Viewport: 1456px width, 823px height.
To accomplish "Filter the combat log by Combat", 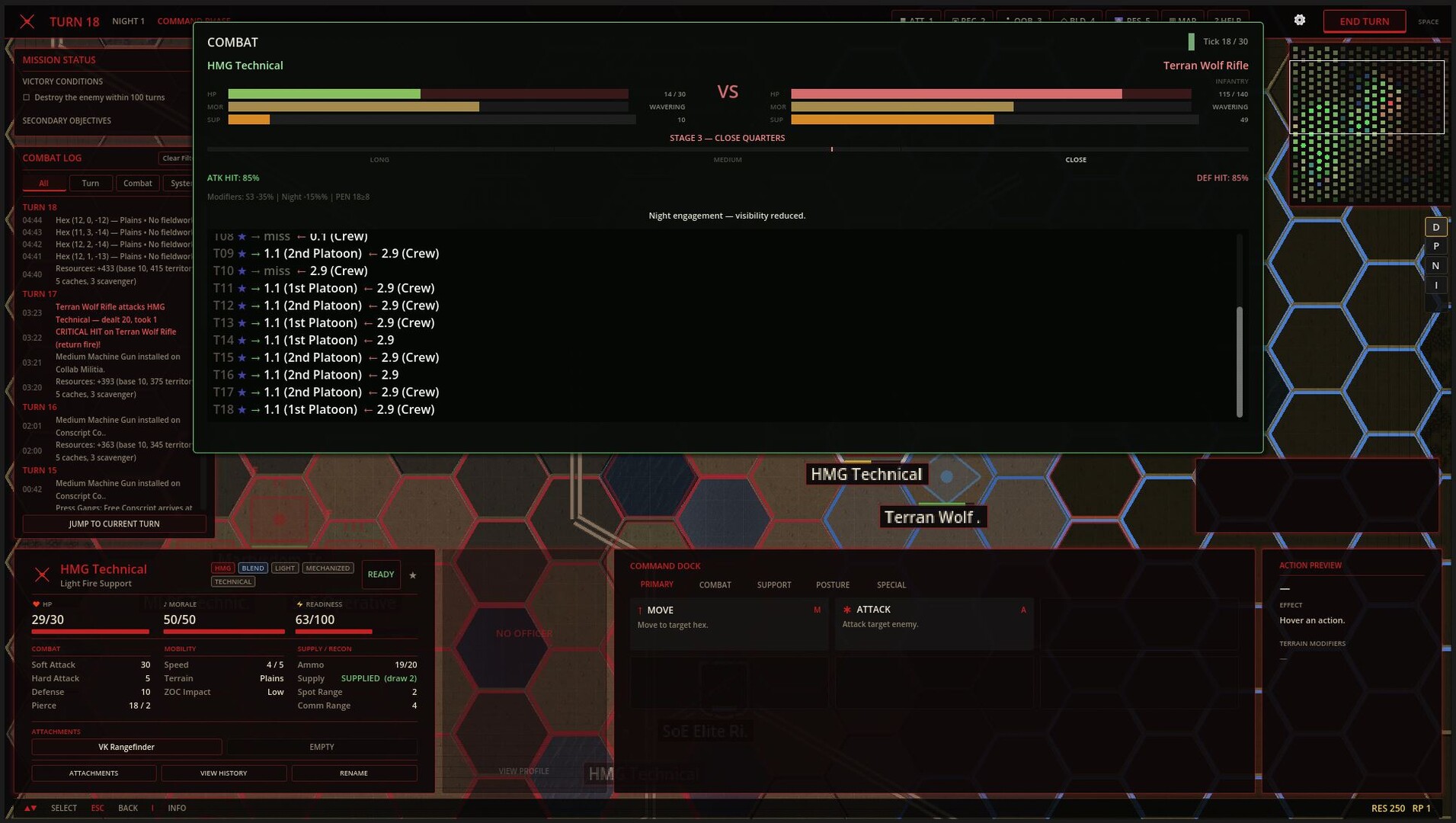I will 138,183.
